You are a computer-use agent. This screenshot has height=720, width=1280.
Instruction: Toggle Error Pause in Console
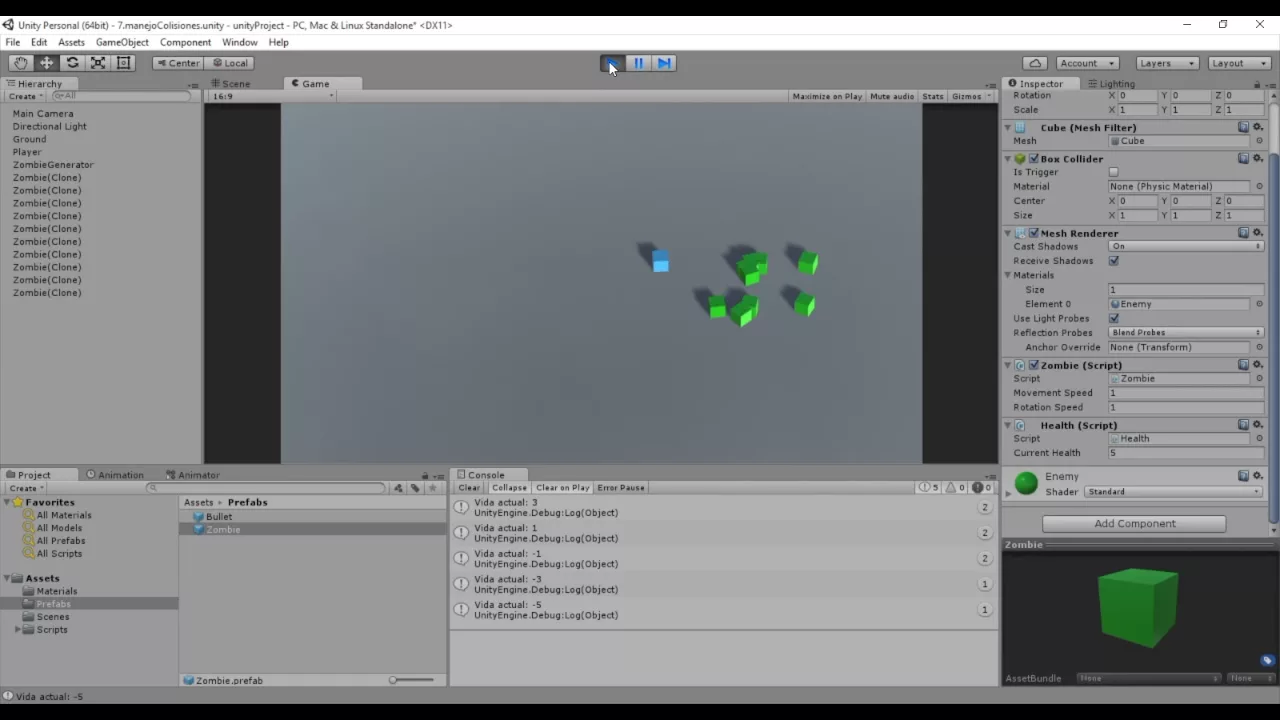click(621, 488)
